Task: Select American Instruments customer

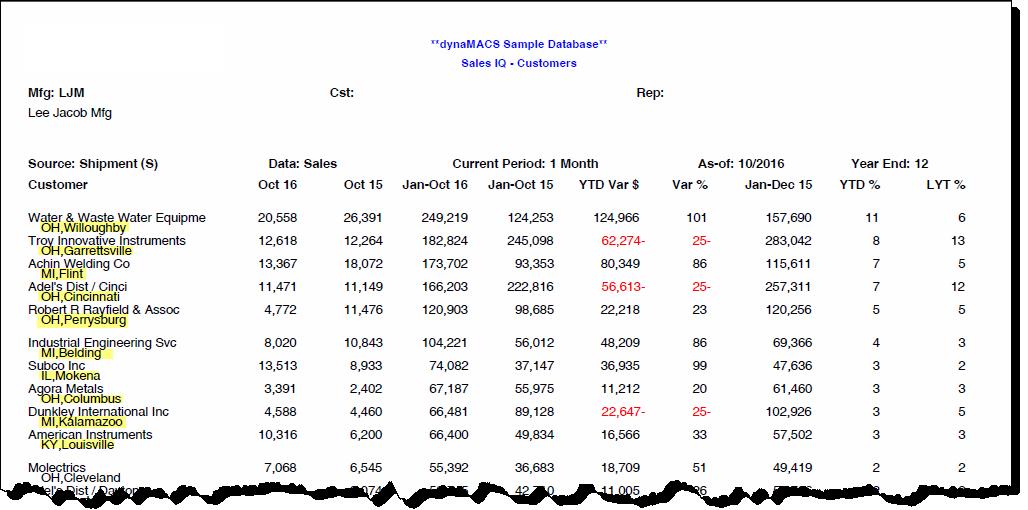Action: (90, 435)
